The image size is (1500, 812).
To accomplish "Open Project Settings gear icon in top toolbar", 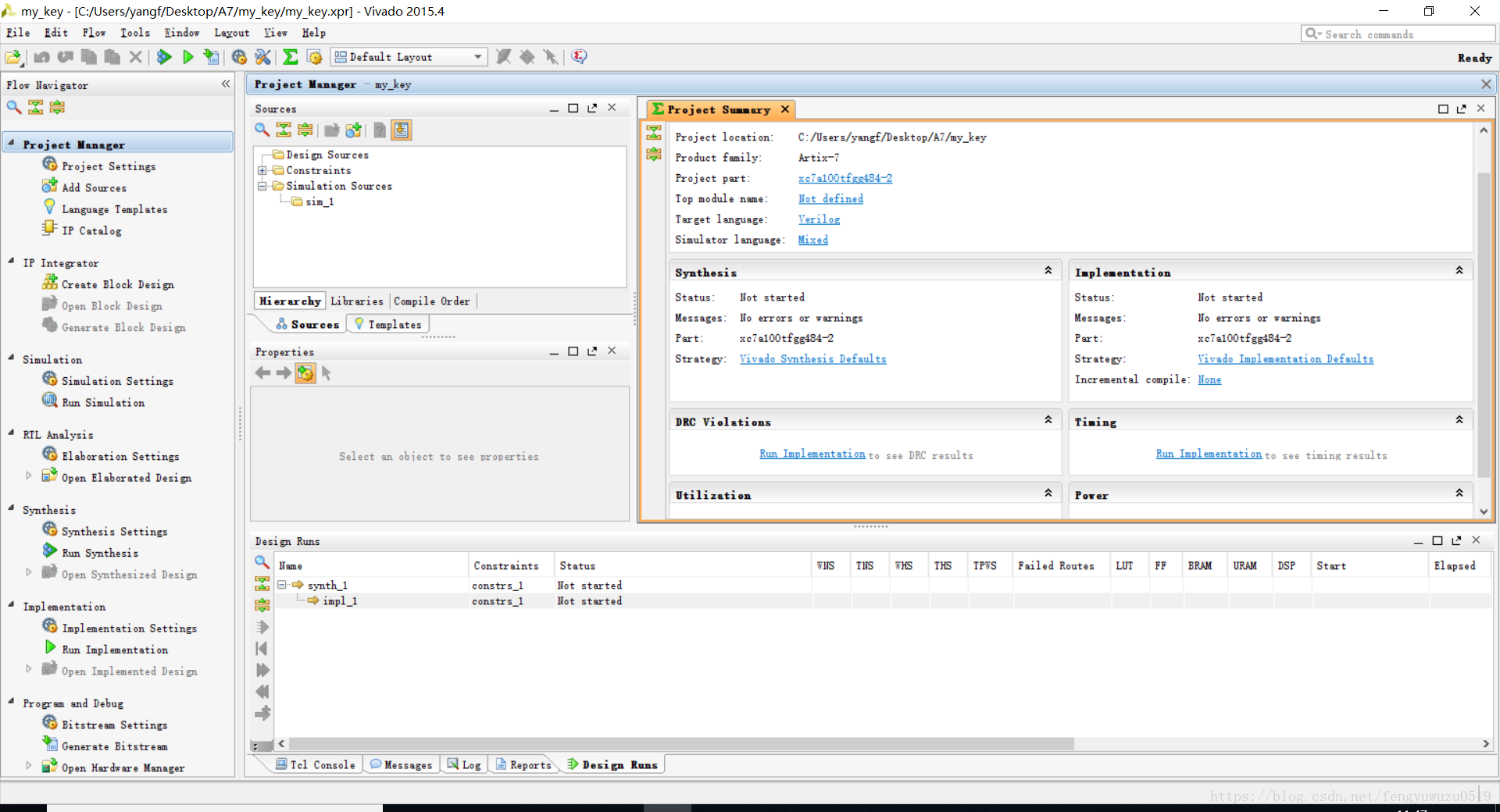I will pos(239,57).
